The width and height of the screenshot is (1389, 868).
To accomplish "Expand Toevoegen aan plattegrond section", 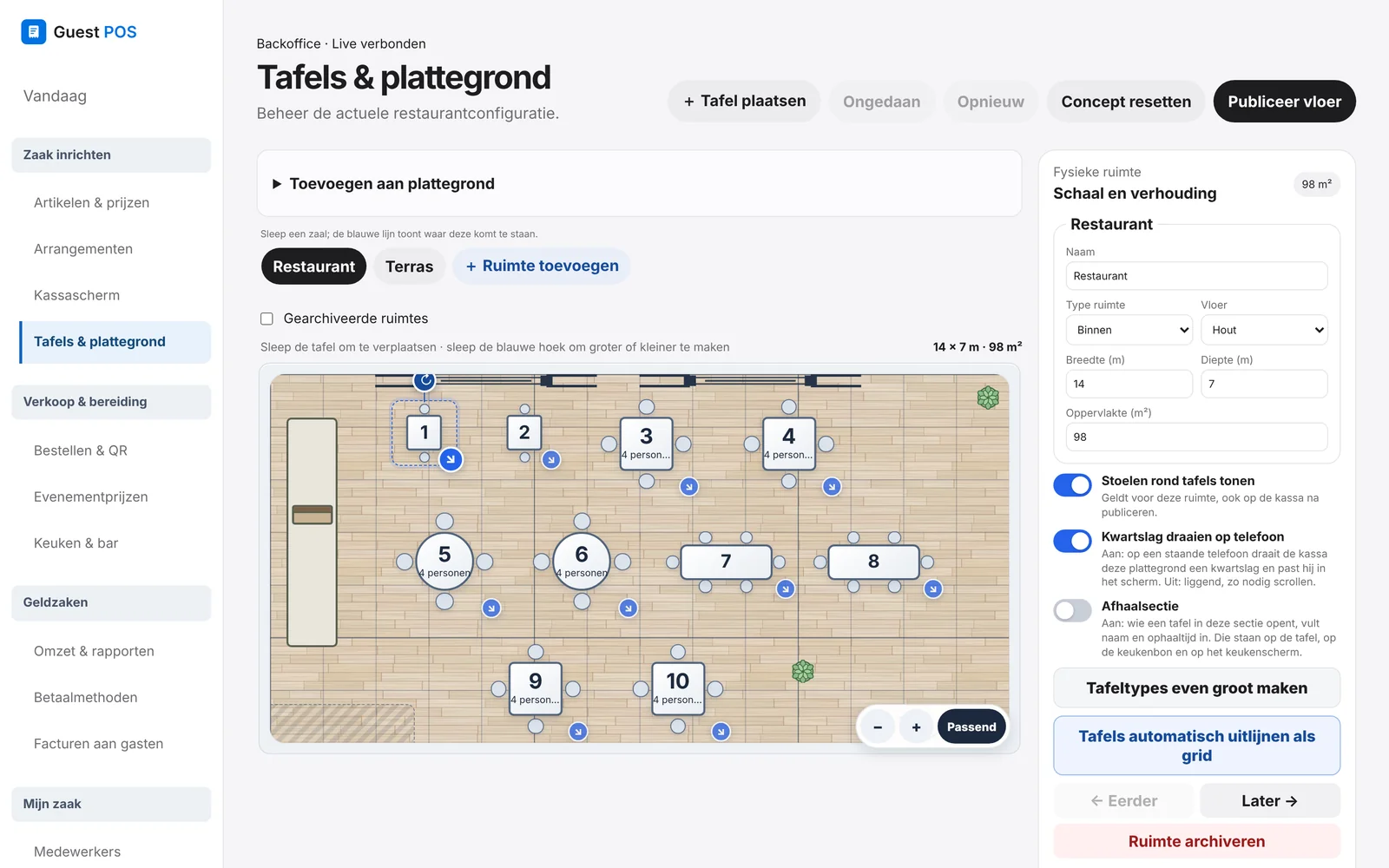I will click(639, 183).
